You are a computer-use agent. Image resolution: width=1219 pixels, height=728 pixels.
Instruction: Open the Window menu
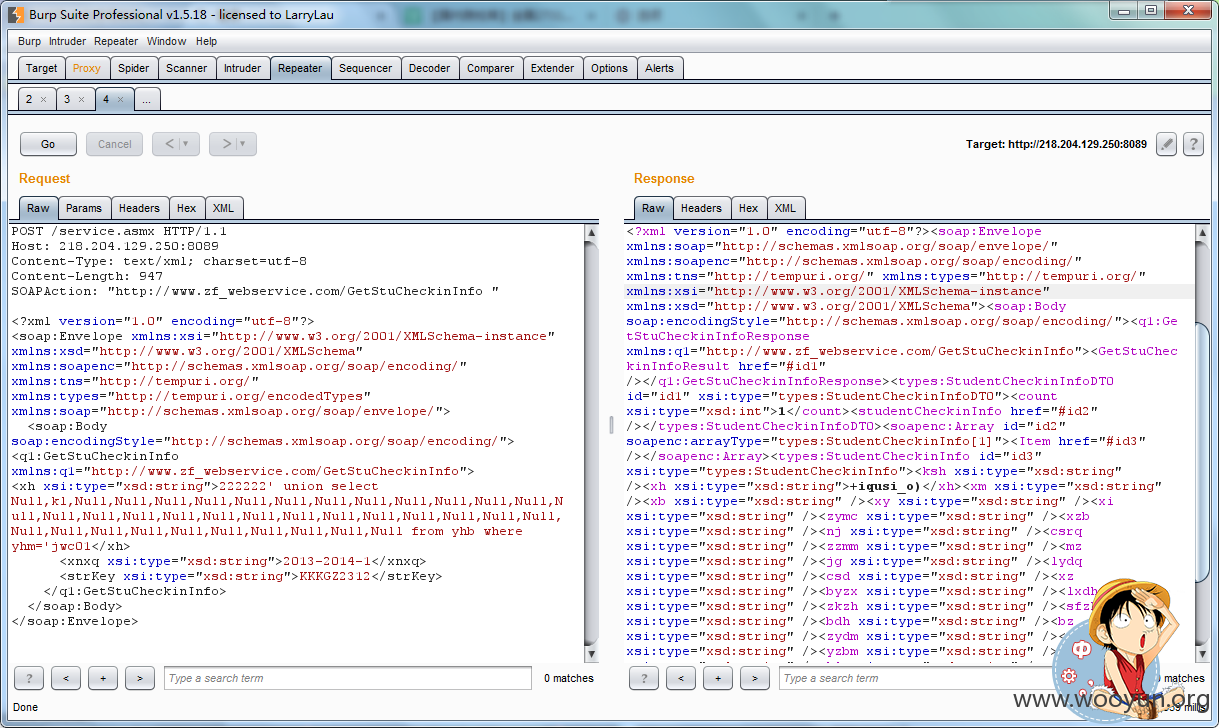coord(166,41)
